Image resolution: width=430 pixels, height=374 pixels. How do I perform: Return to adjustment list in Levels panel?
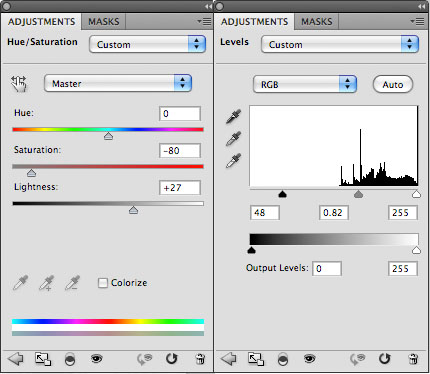tap(229, 359)
